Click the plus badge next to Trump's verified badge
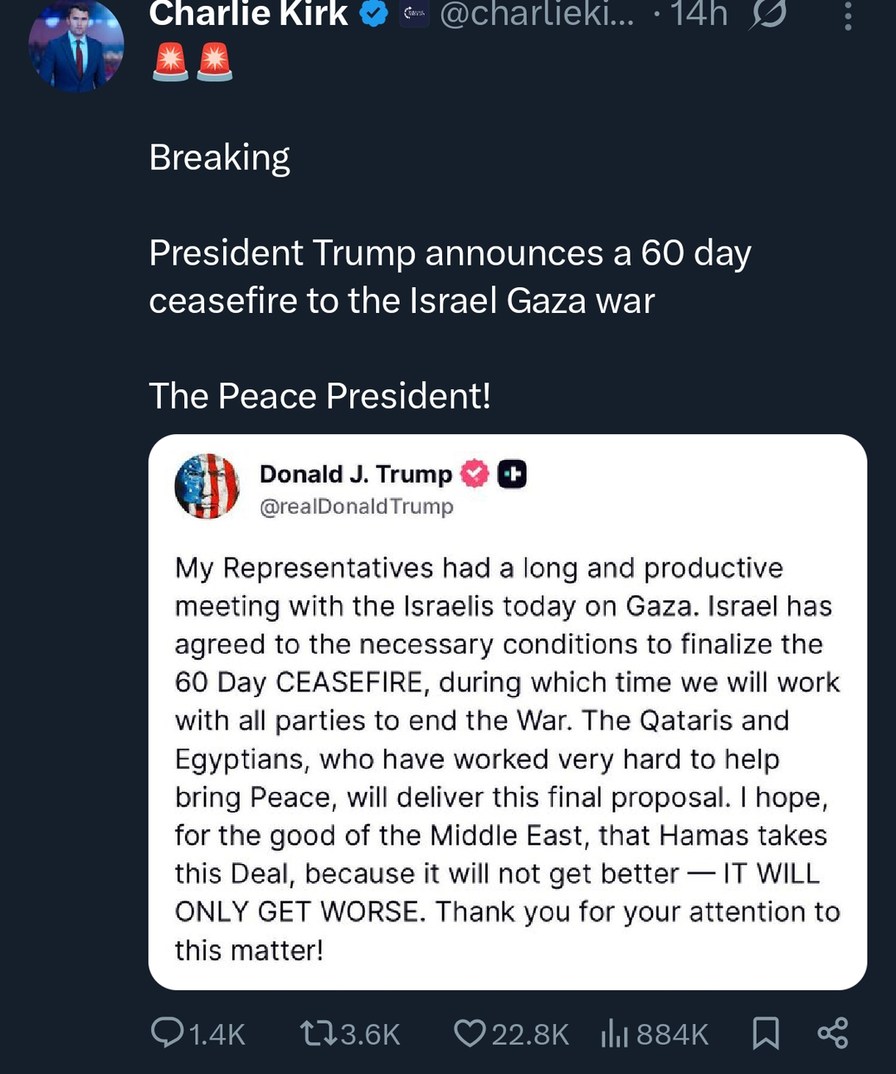This screenshot has width=896, height=1074. (x=512, y=474)
